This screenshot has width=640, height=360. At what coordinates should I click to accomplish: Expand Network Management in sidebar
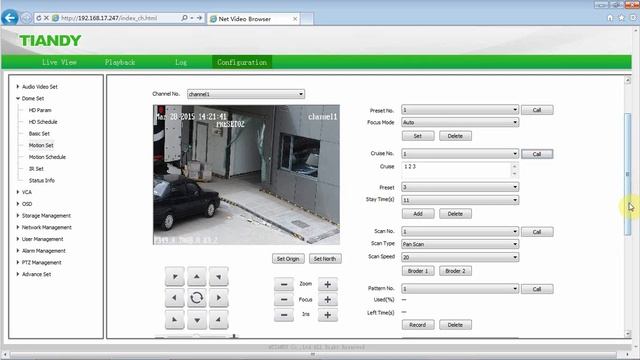click(x=18, y=227)
